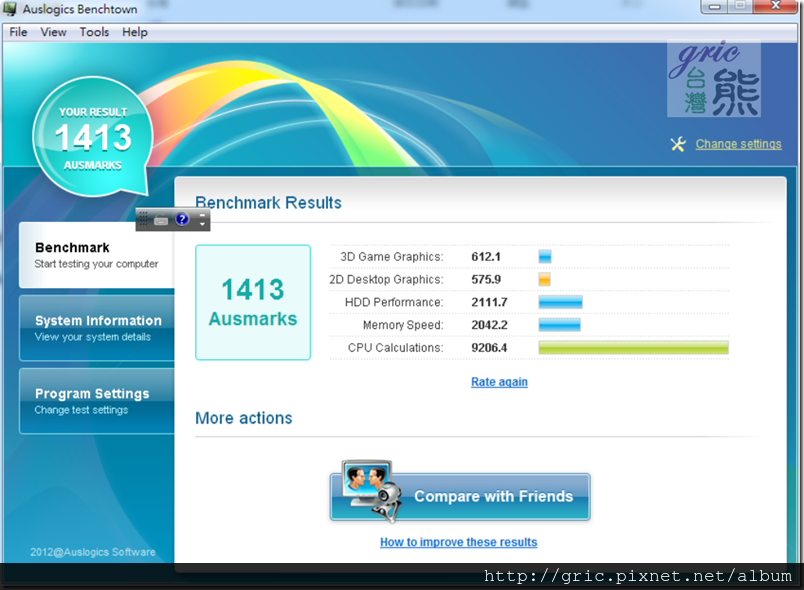Click the 2042.2 score value
Image resolution: width=804 pixels, height=590 pixels.
coord(489,325)
